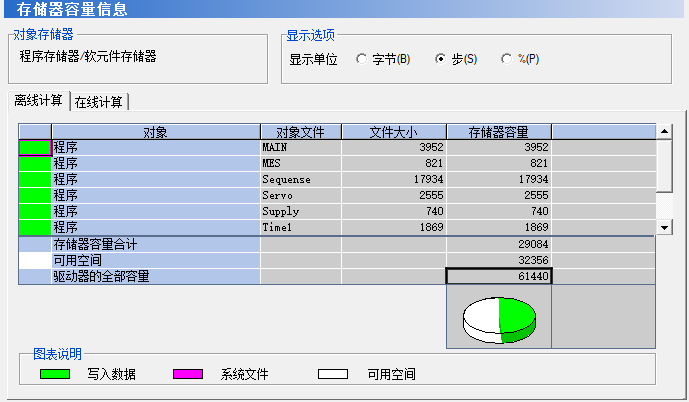Click the magenta 系统文件 legend swatch
Screen dimensions: 689x402
187,375
